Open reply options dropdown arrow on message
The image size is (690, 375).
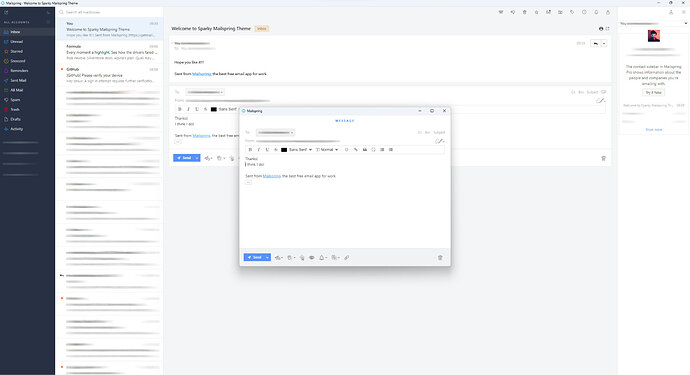pos(604,44)
